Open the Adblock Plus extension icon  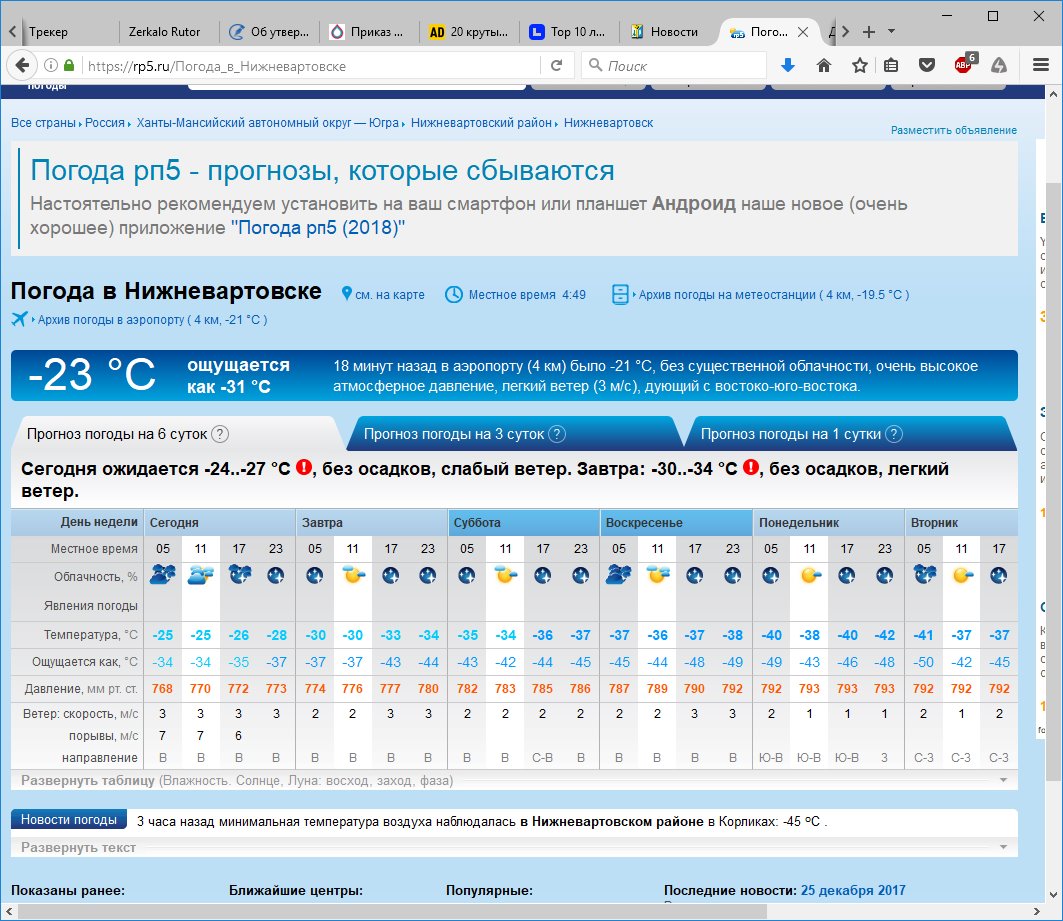[x=964, y=66]
